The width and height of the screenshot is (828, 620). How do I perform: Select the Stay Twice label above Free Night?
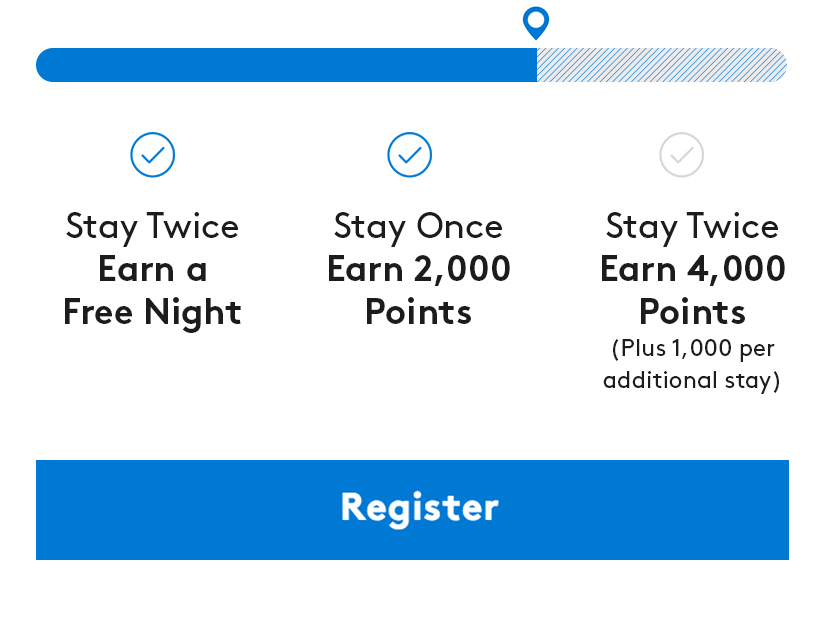pos(152,226)
